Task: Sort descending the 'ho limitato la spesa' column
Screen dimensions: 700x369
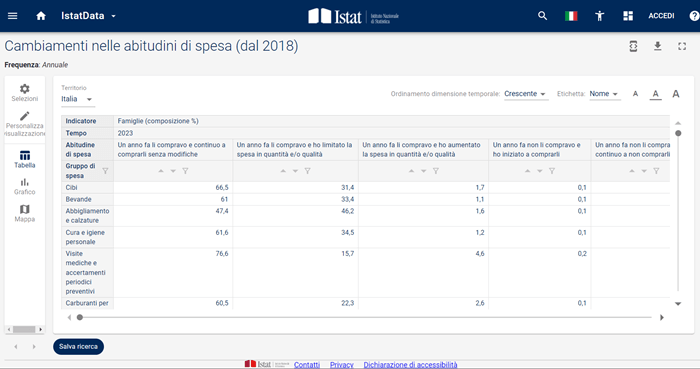Action: point(296,171)
